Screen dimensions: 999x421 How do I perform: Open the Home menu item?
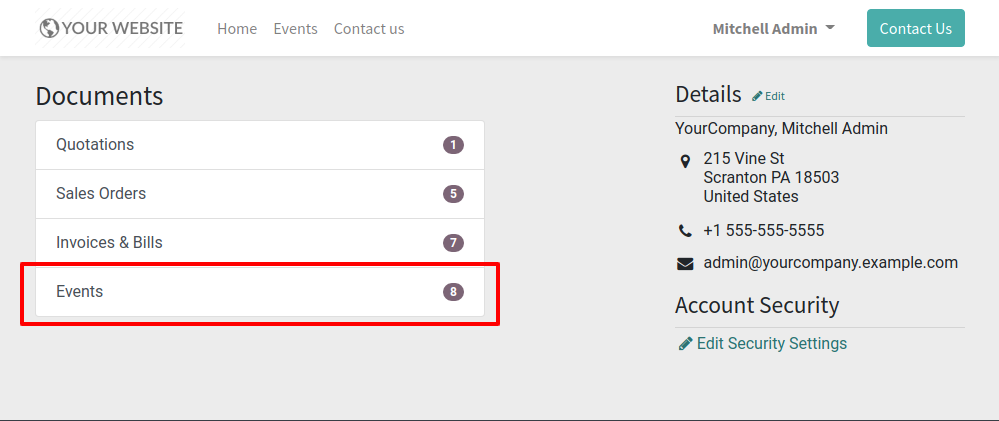click(237, 29)
